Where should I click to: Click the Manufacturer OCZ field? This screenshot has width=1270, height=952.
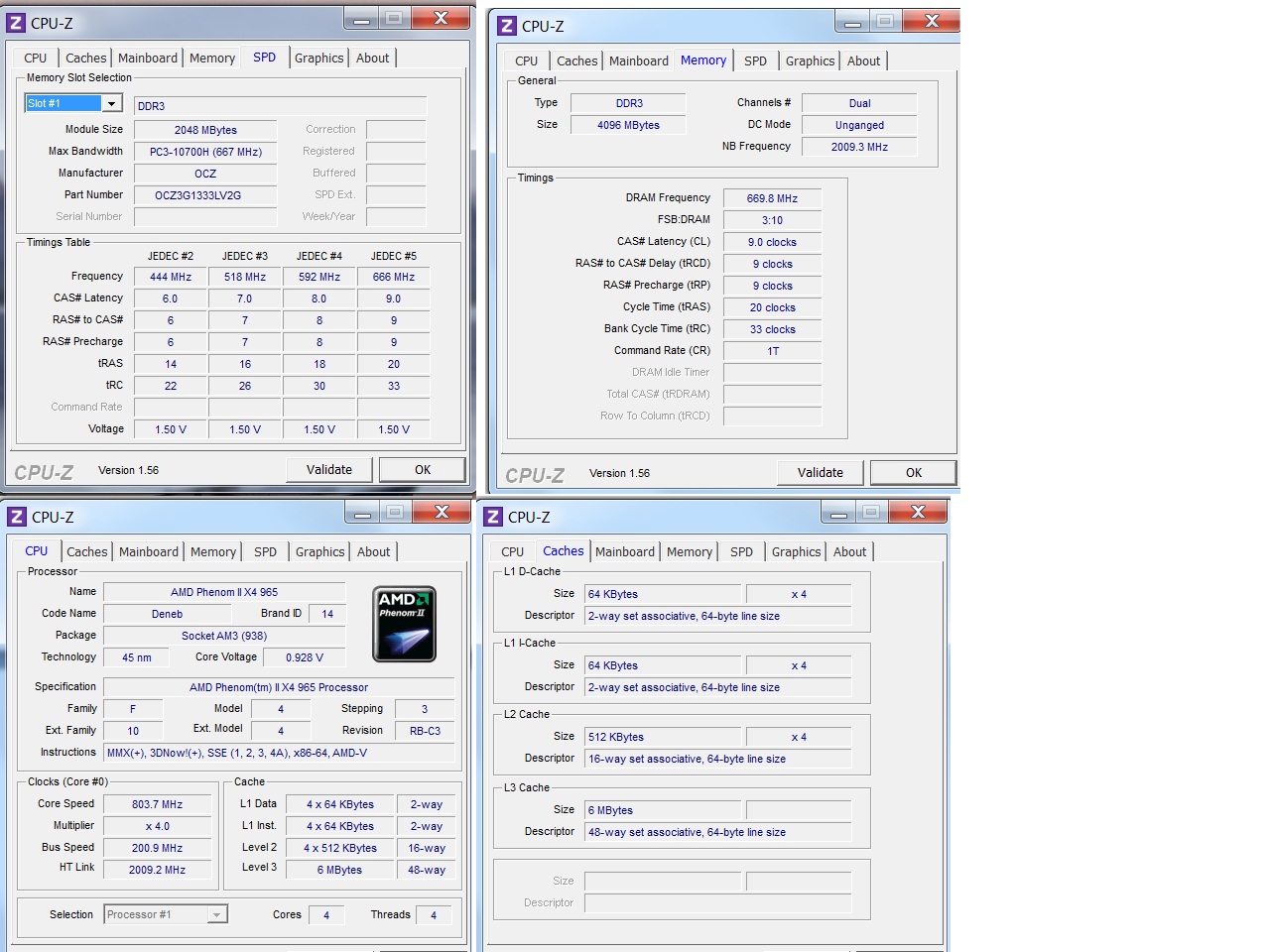click(206, 174)
